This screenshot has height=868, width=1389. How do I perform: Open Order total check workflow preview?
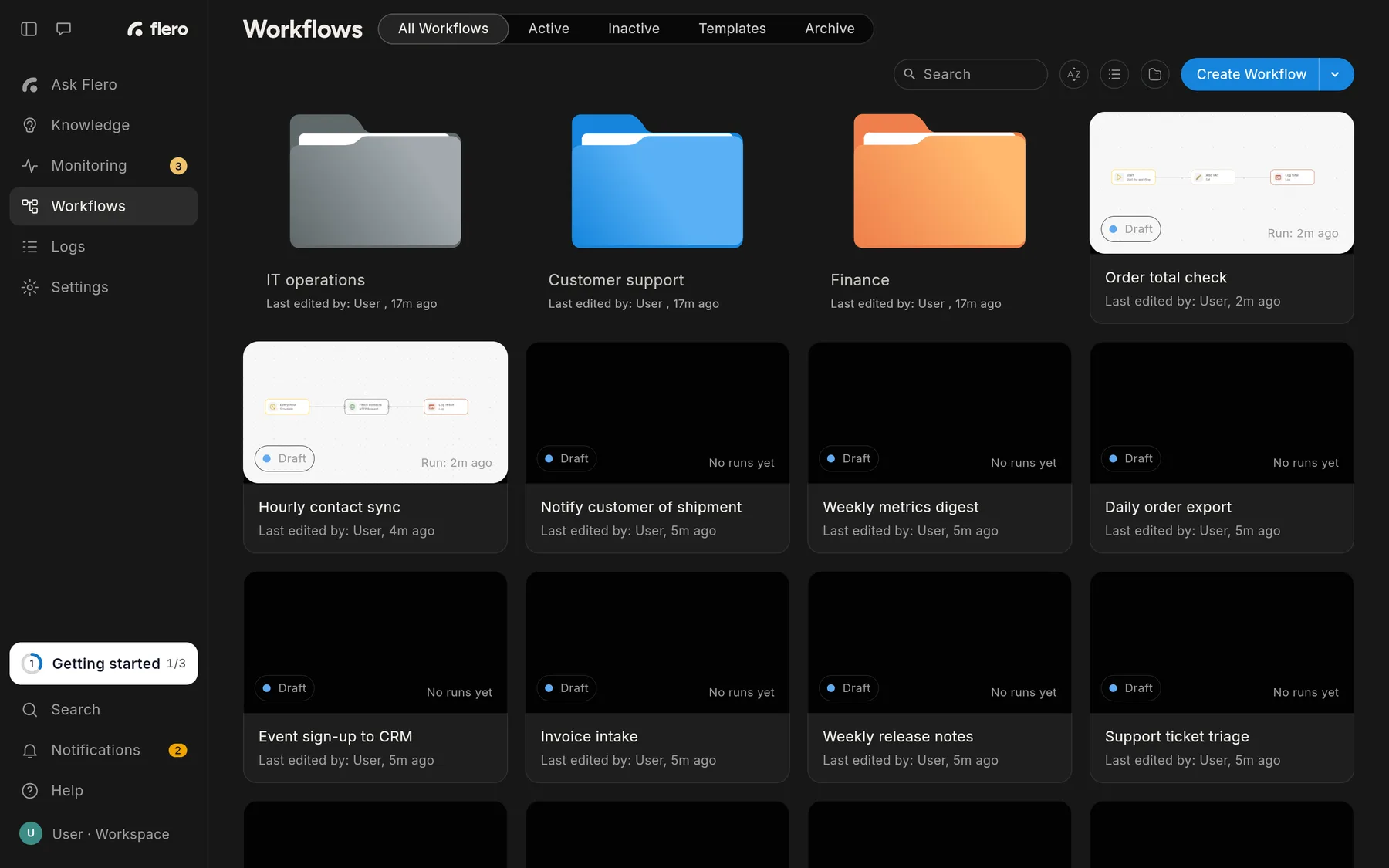(x=1222, y=182)
